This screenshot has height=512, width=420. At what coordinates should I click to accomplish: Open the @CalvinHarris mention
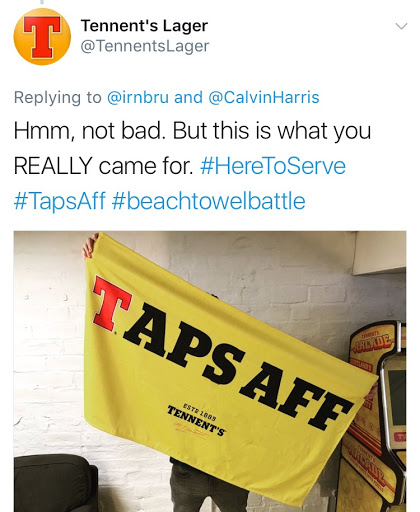coord(264,97)
